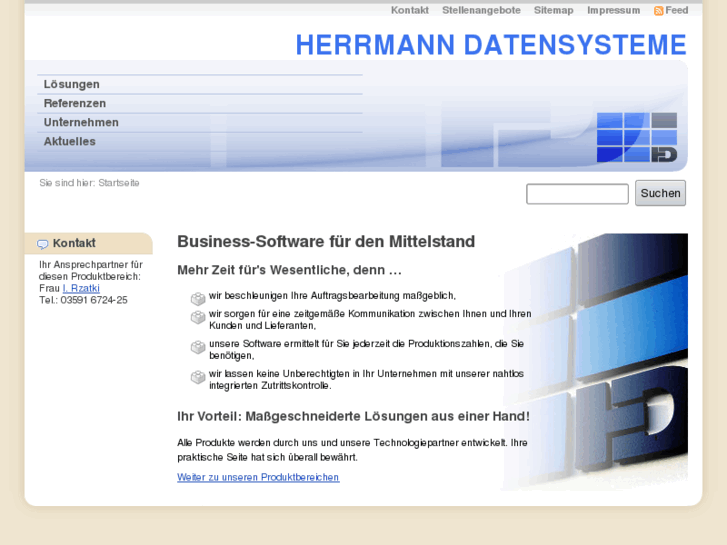Click the cube bullet beside 'wir sorgen für'
727x545 pixels.
click(x=198, y=317)
